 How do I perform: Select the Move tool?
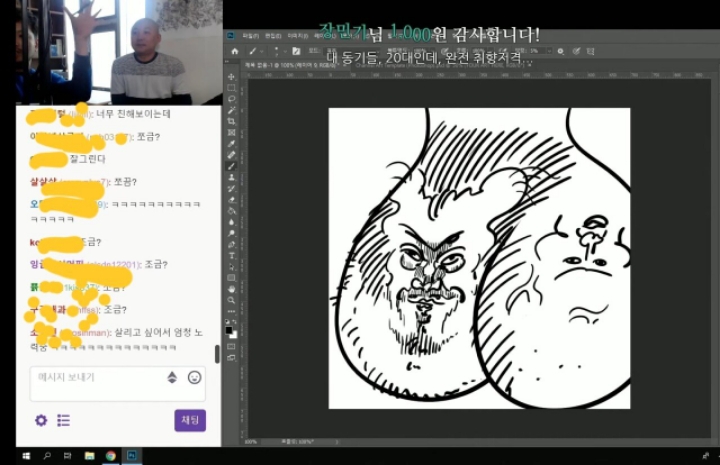tap(231, 77)
